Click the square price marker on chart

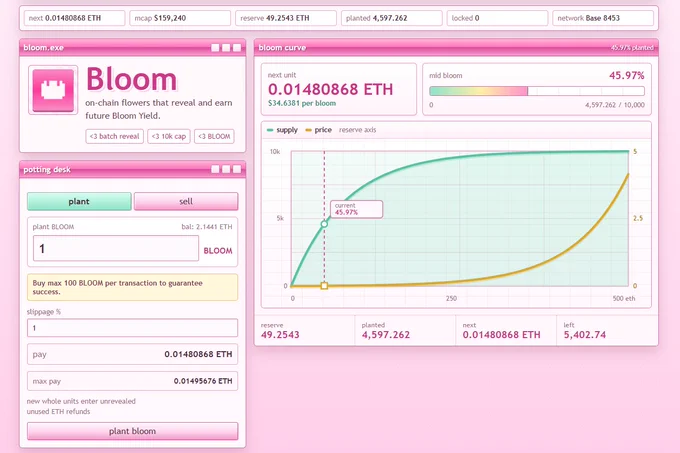click(324, 286)
